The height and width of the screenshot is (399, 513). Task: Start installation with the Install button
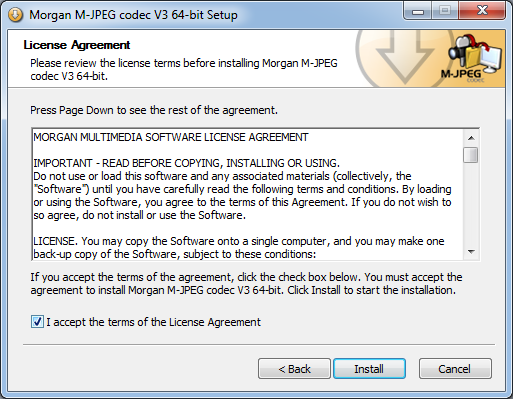(369, 369)
